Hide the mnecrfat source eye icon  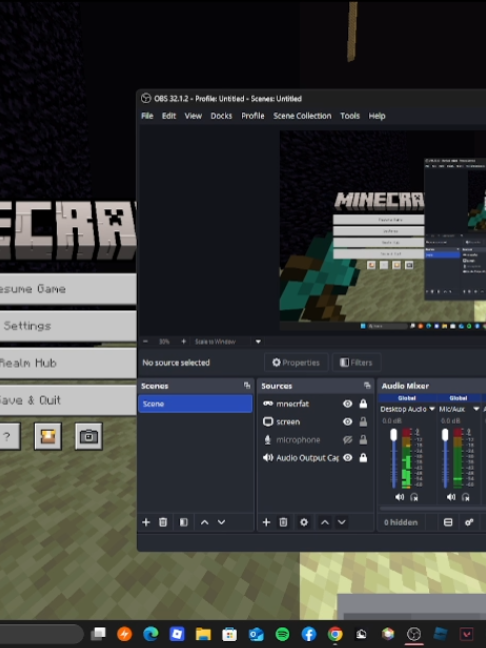click(348, 403)
